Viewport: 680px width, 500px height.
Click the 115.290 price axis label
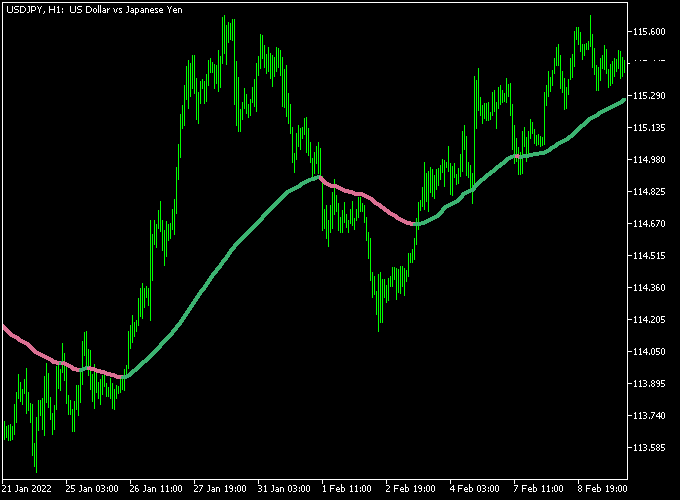pos(651,96)
